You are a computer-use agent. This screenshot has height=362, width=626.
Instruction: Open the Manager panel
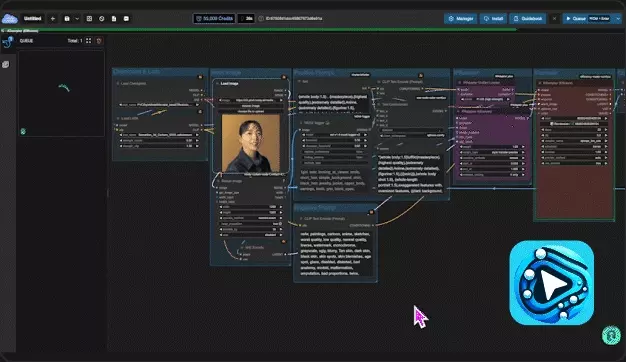point(460,18)
